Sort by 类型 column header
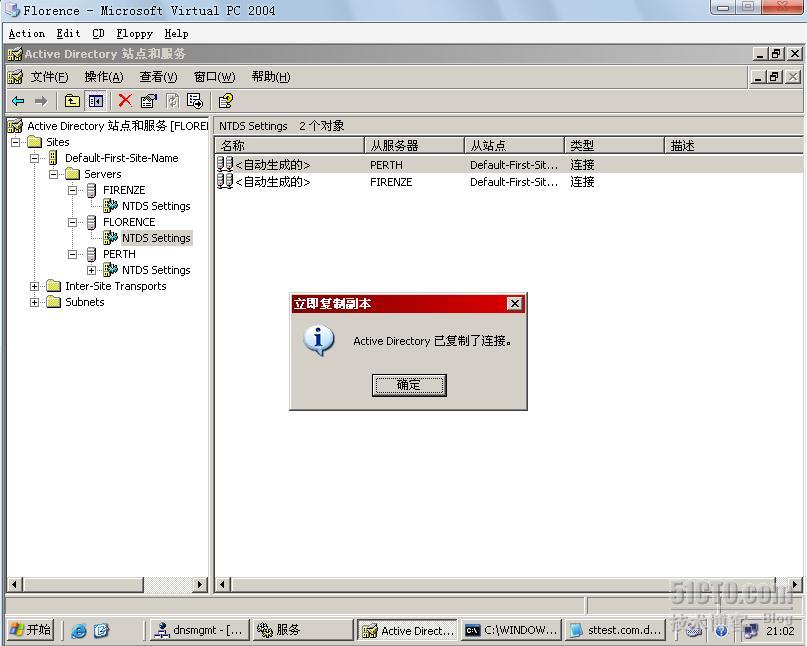Viewport: 807px width, 646px height. click(x=614, y=146)
